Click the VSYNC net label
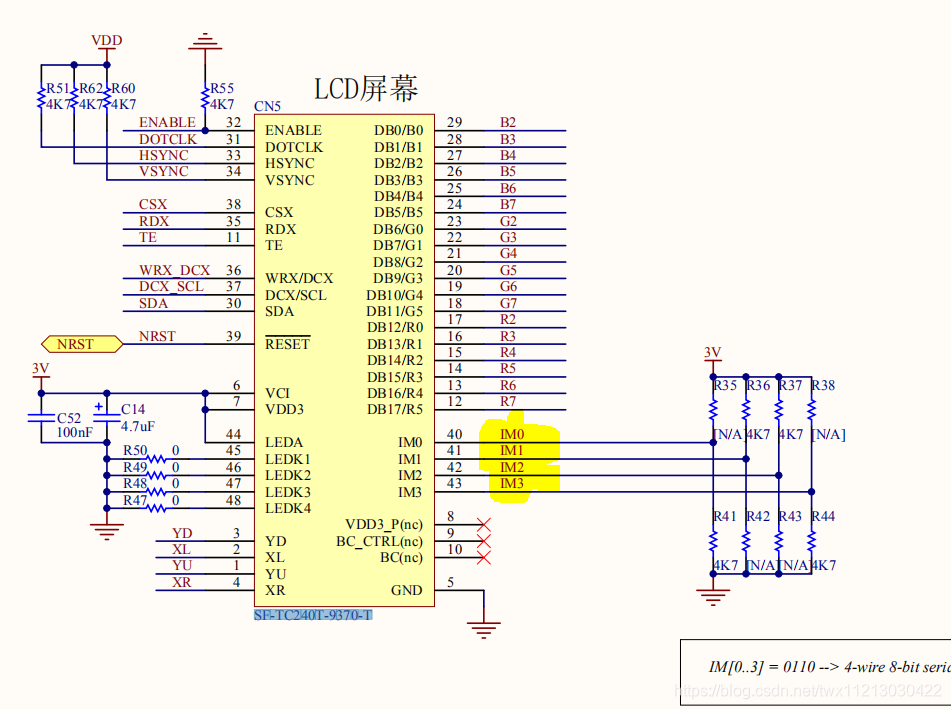The height and width of the screenshot is (709, 951). click(x=164, y=172)
